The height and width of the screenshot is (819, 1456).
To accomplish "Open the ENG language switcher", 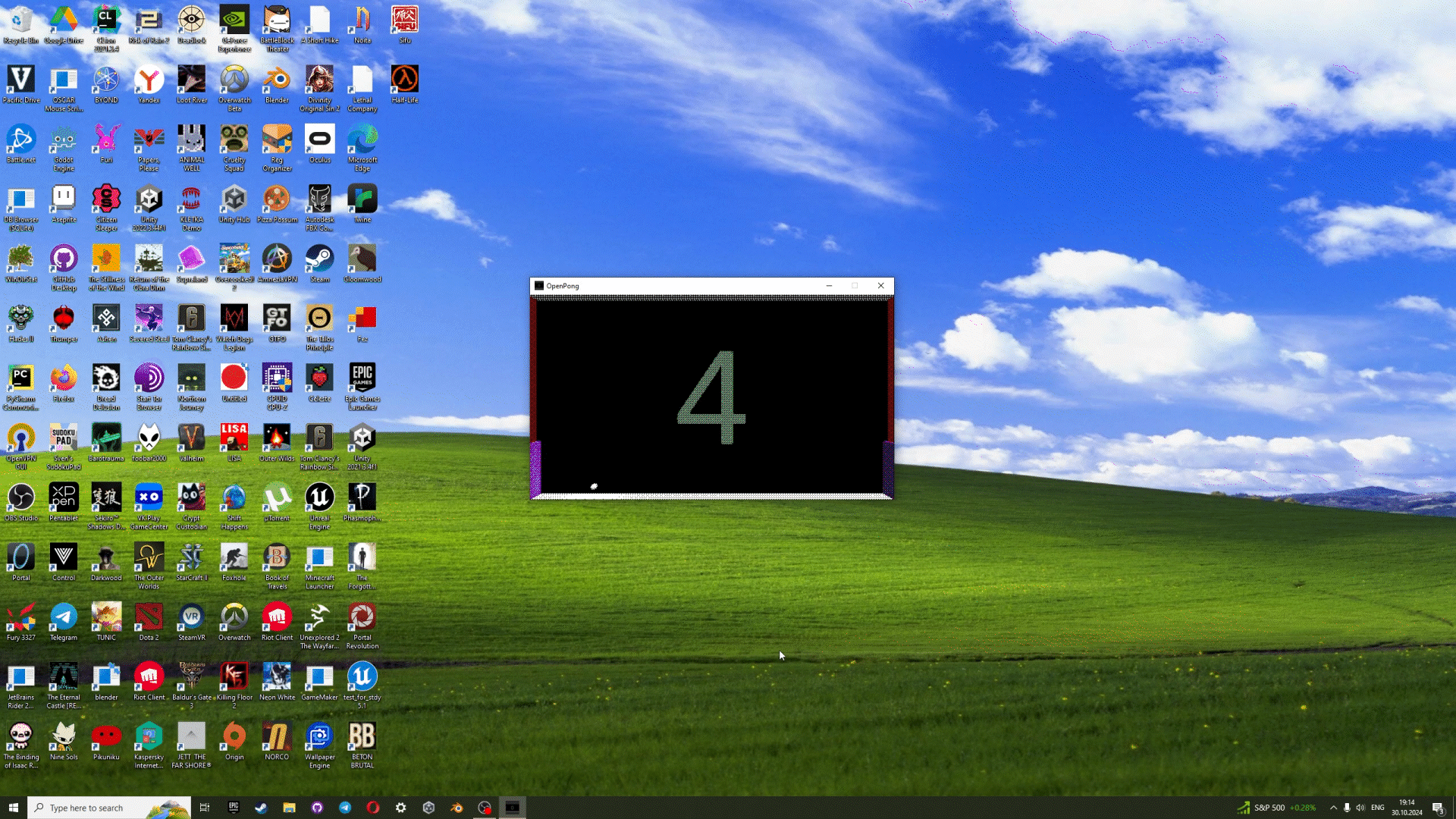I will point(1377,808).
